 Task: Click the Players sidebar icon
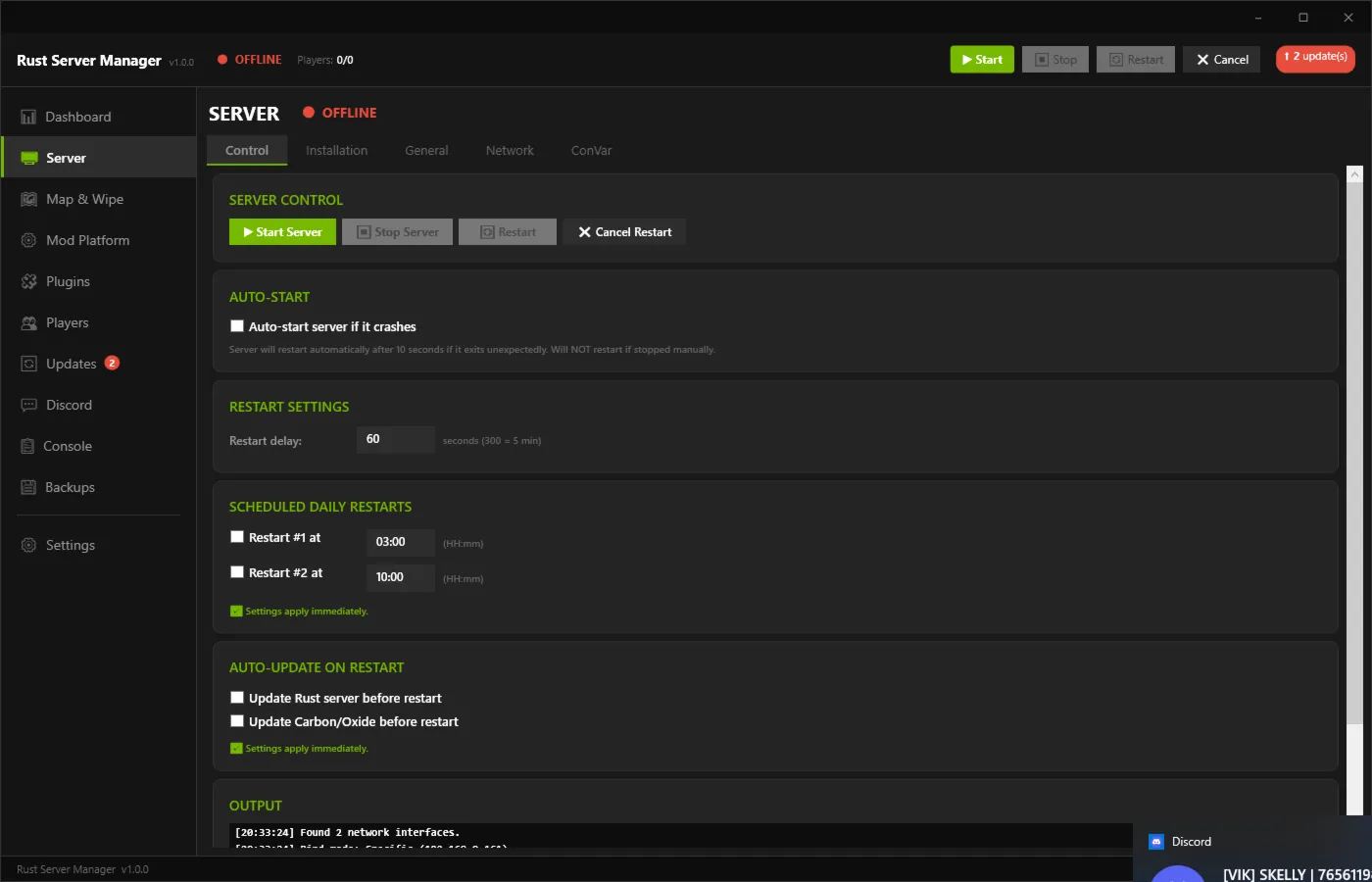tap(29, 322)
